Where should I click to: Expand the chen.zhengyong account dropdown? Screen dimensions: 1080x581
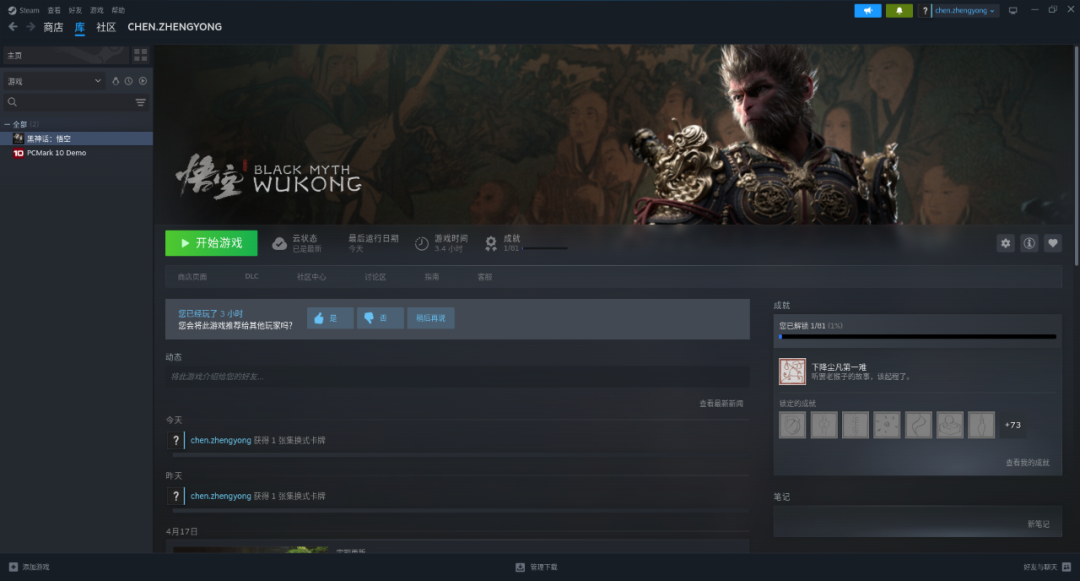[964, 10]
